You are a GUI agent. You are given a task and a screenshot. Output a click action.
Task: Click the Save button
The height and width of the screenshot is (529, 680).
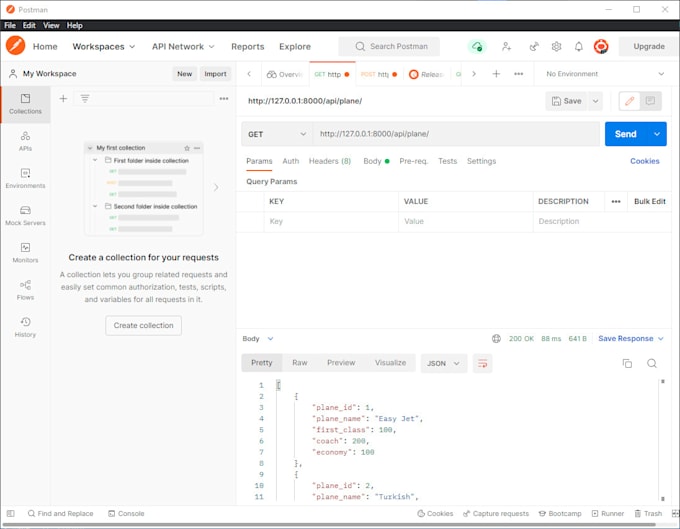point(566,101)
